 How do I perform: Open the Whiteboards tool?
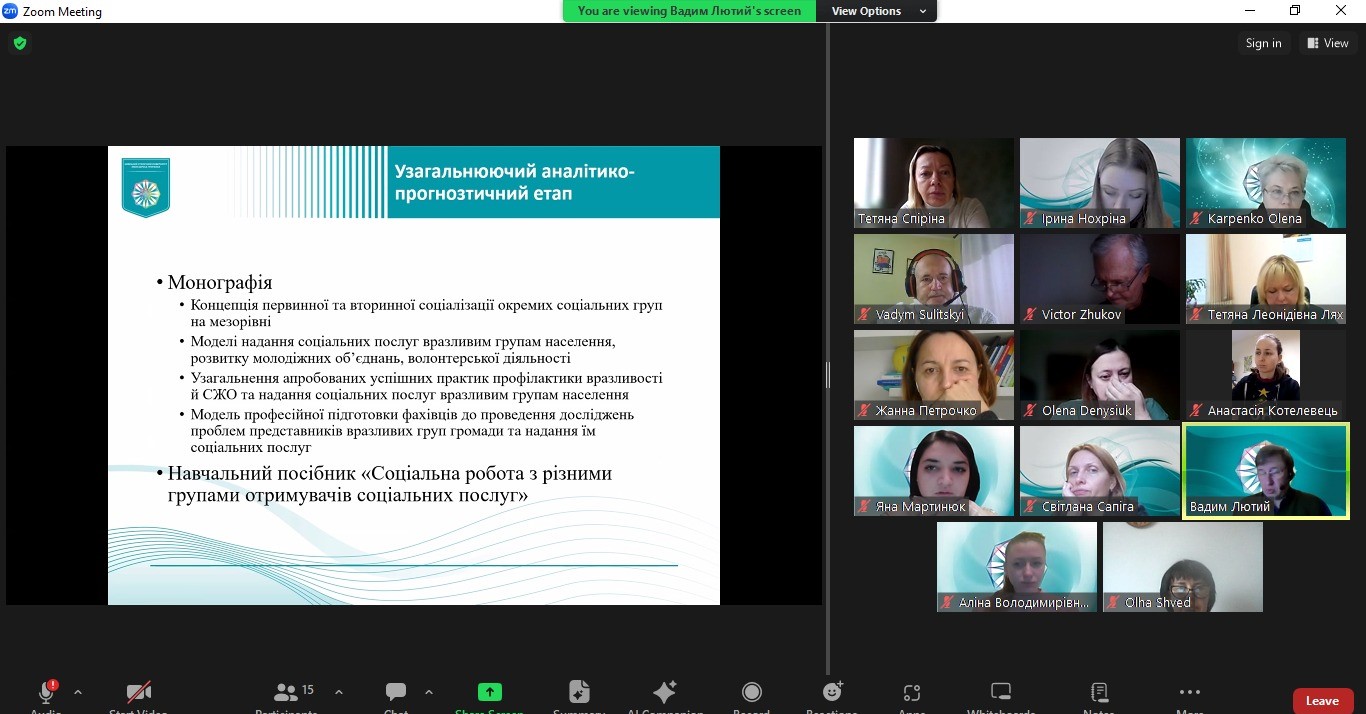1000,693
